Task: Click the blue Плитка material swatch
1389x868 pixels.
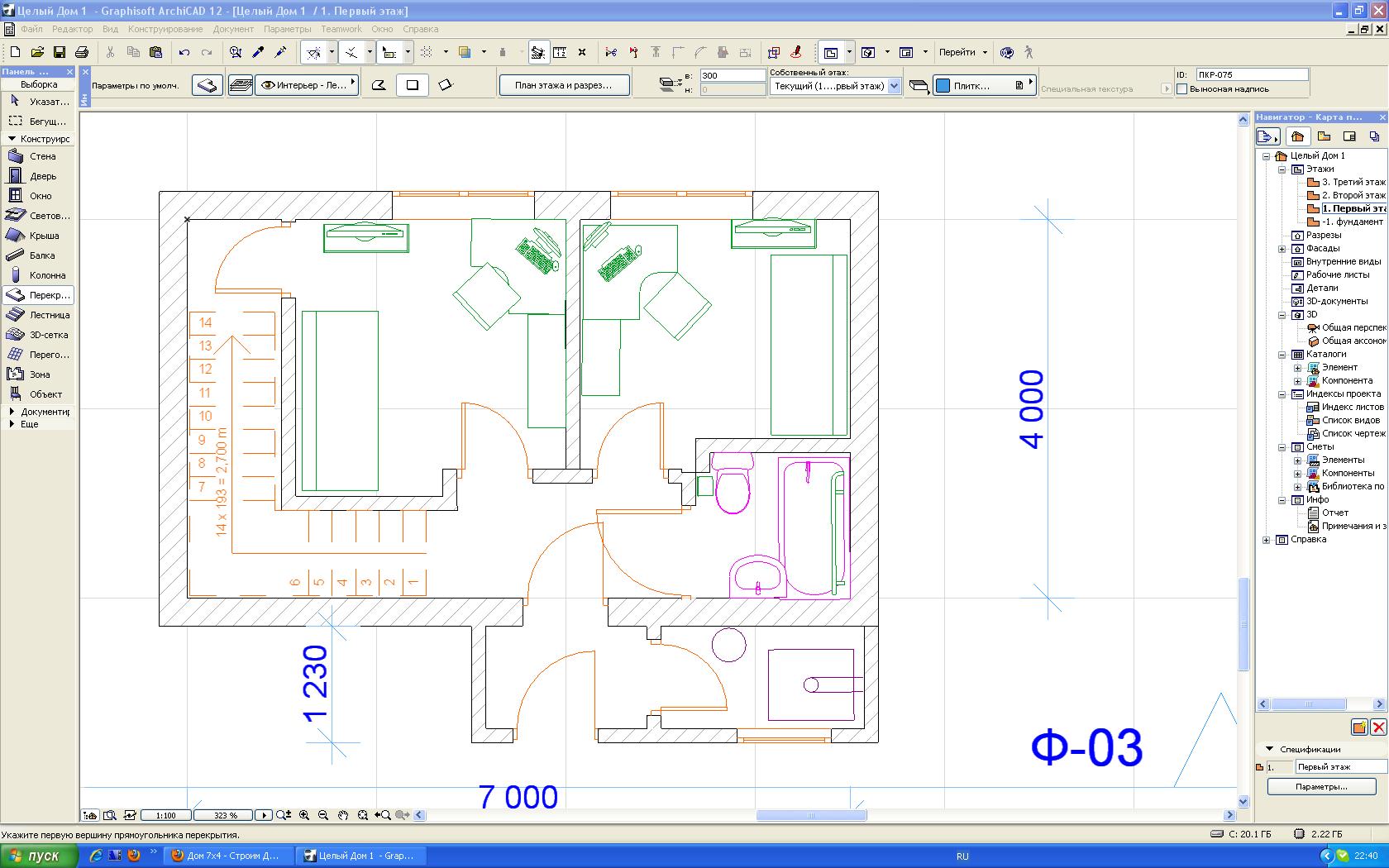Action: coord(943,86)
